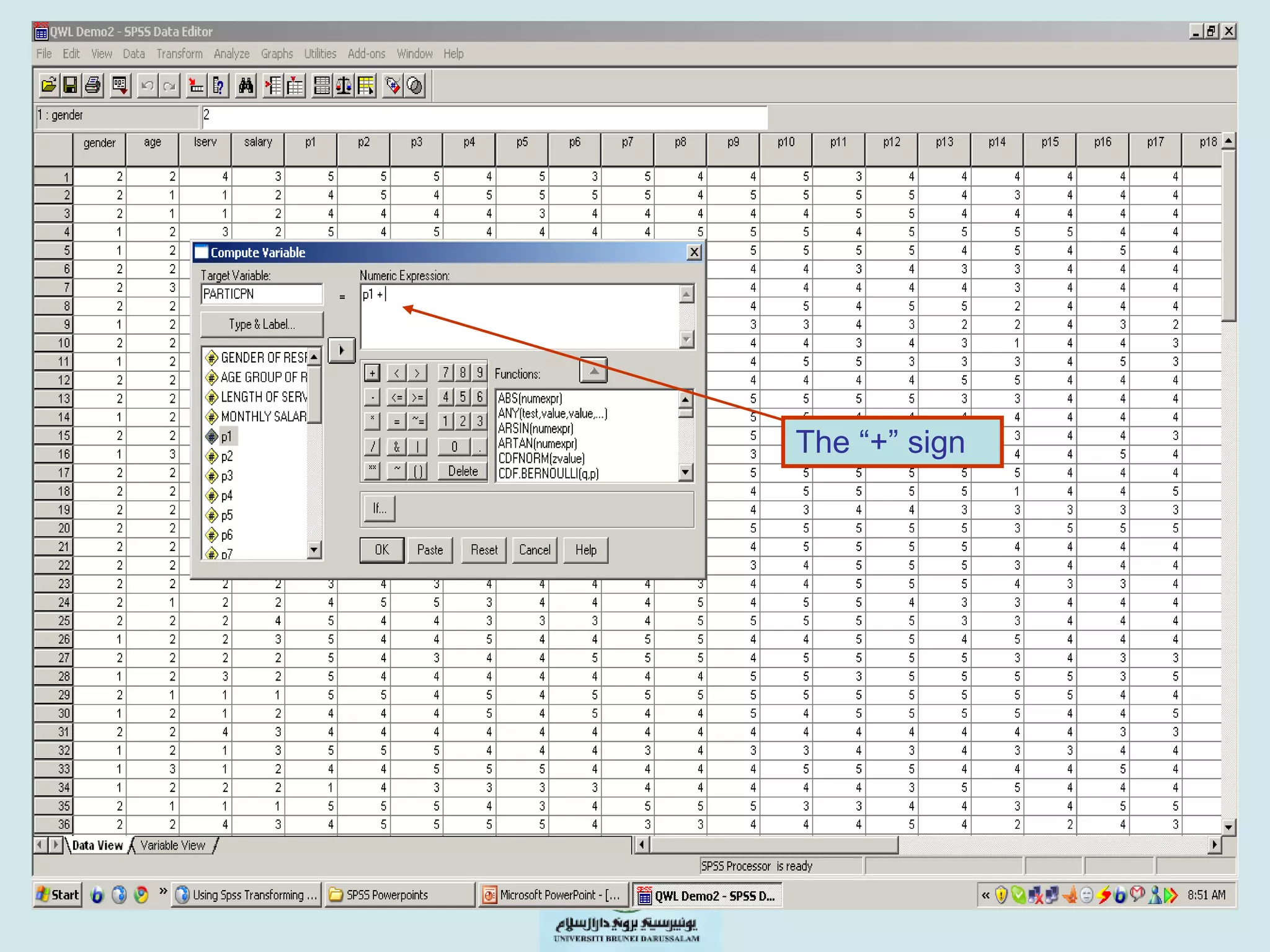1270x952 pixels.
Task: Paste function up into expression arrow button
Action: 593,371
